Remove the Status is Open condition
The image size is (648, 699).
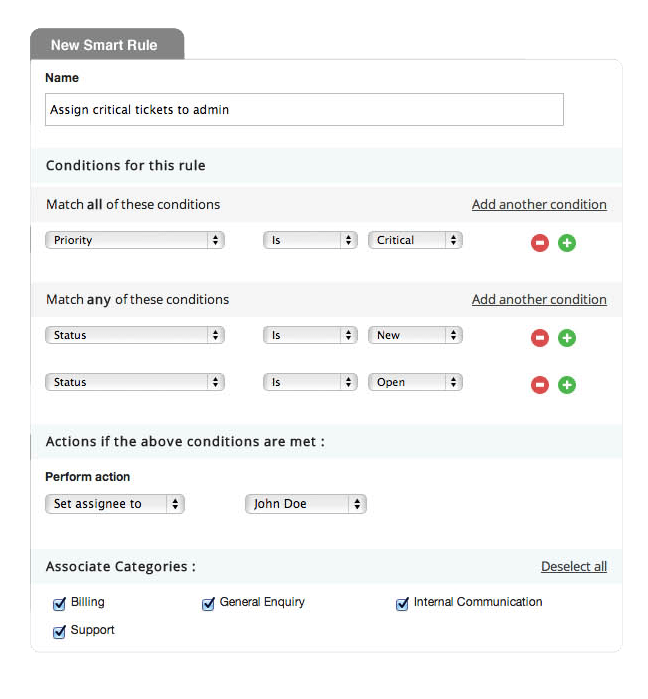click(x=539, y=385)
